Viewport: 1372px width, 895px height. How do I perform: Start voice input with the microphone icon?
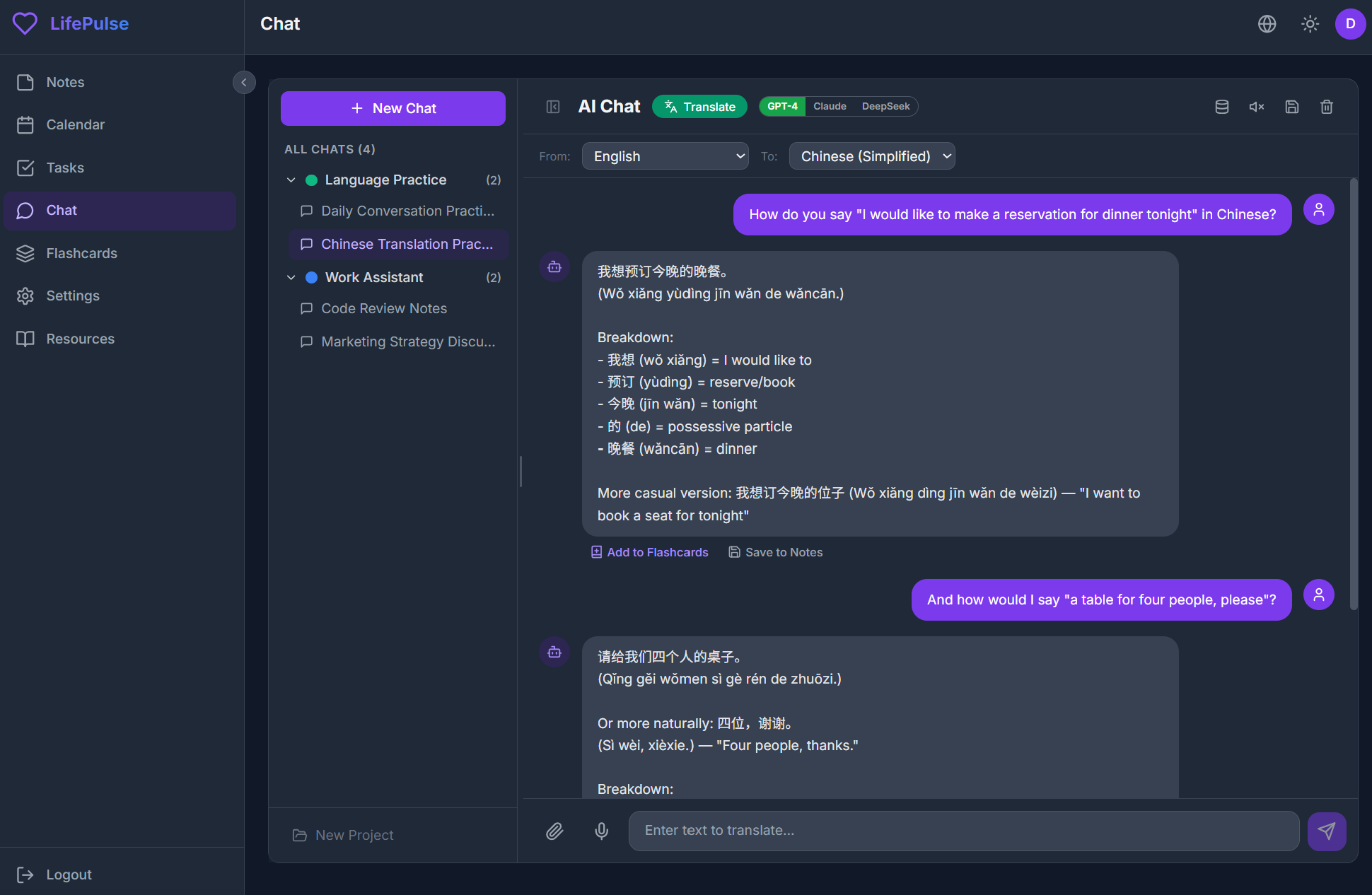(602, 831)
